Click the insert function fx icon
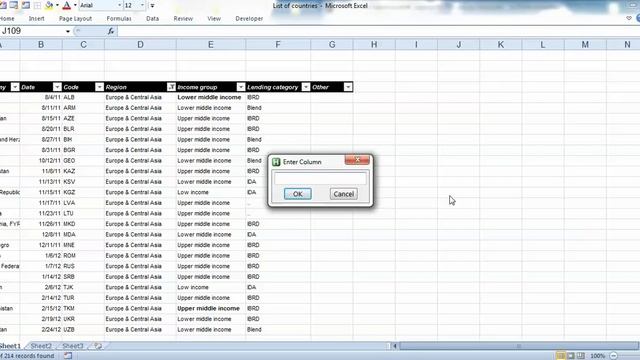Image resolution: width=640 pixels, height=360 pixels. click(x=111, y=31)
